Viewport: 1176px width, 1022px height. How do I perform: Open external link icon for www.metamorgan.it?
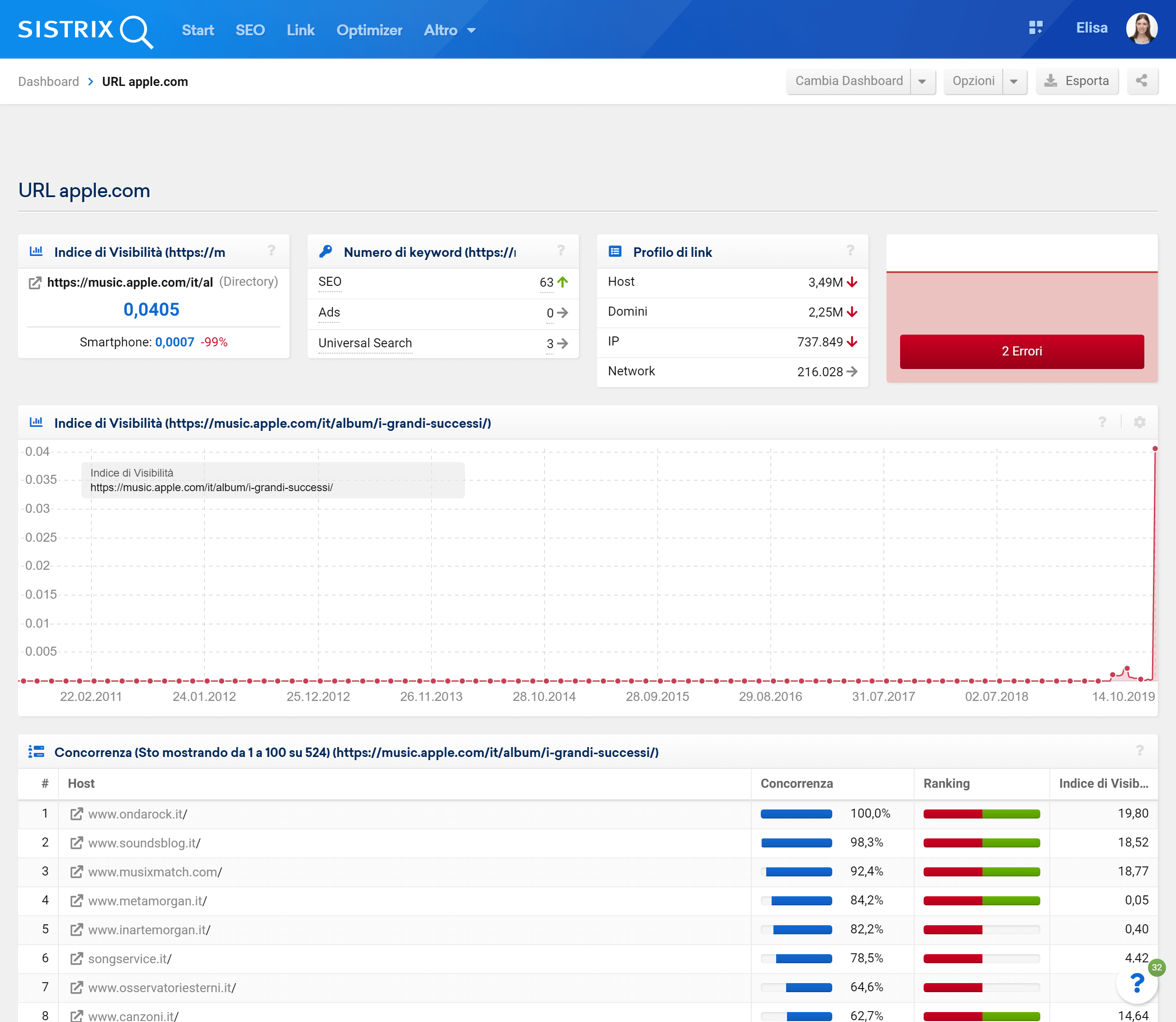pyautogui.click(x=76, y=900)
